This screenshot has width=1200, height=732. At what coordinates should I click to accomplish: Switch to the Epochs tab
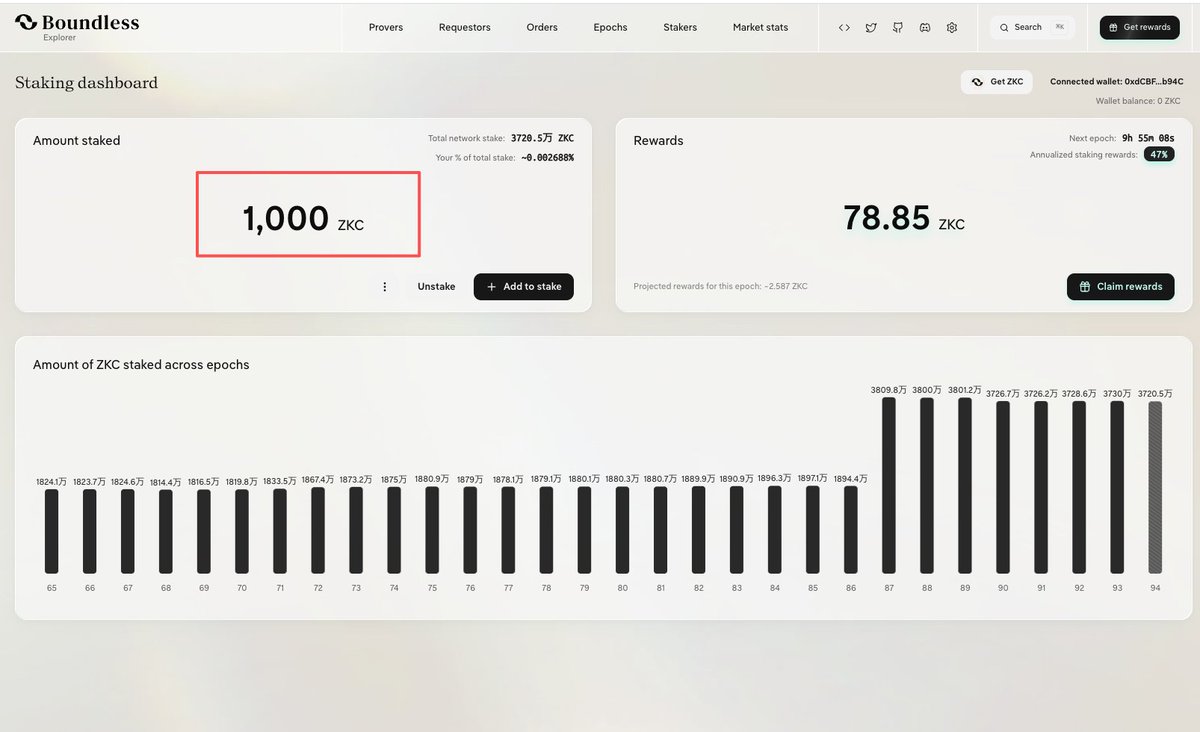610,27
